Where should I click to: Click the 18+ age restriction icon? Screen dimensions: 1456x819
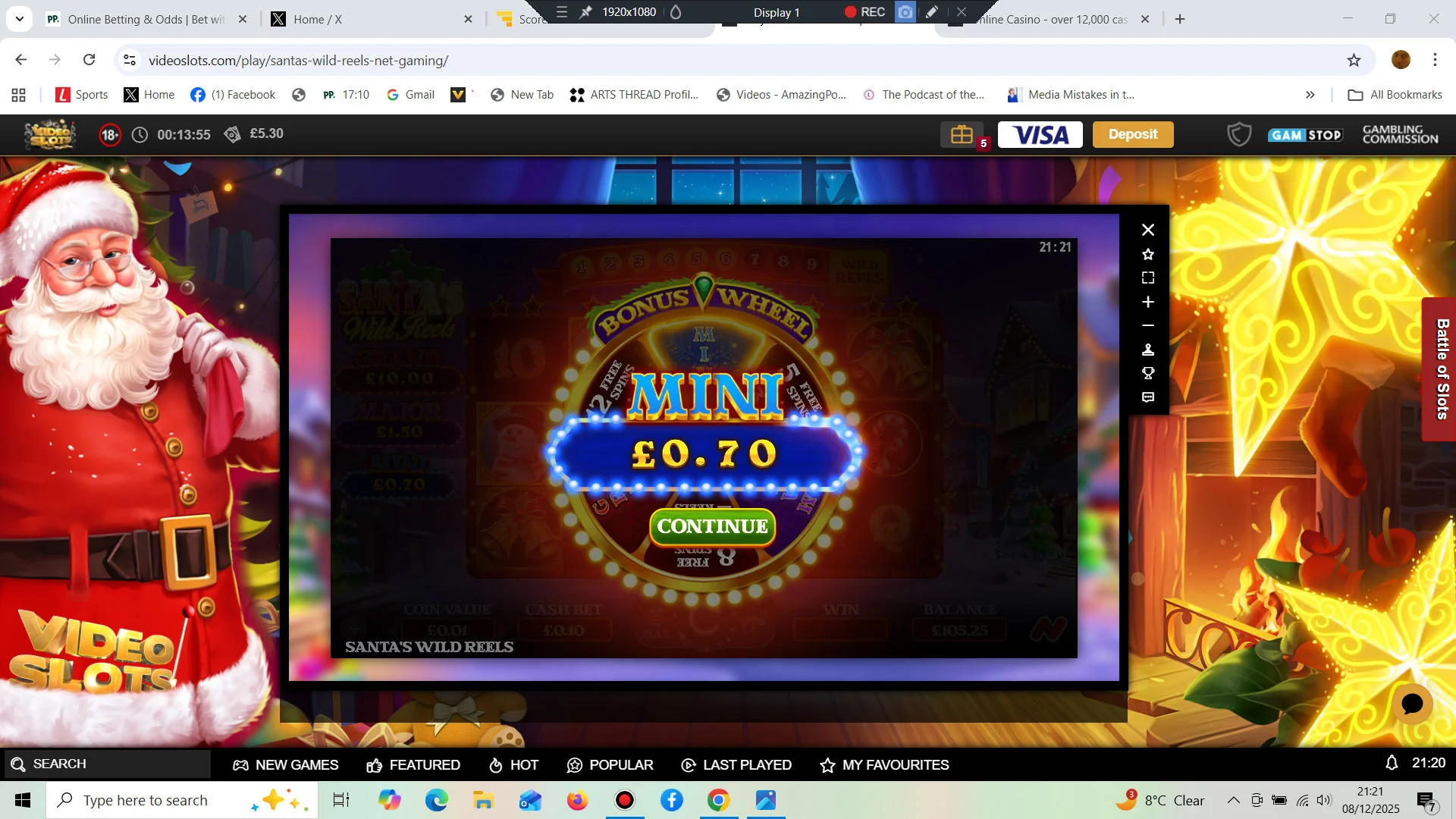coord(110,135)
